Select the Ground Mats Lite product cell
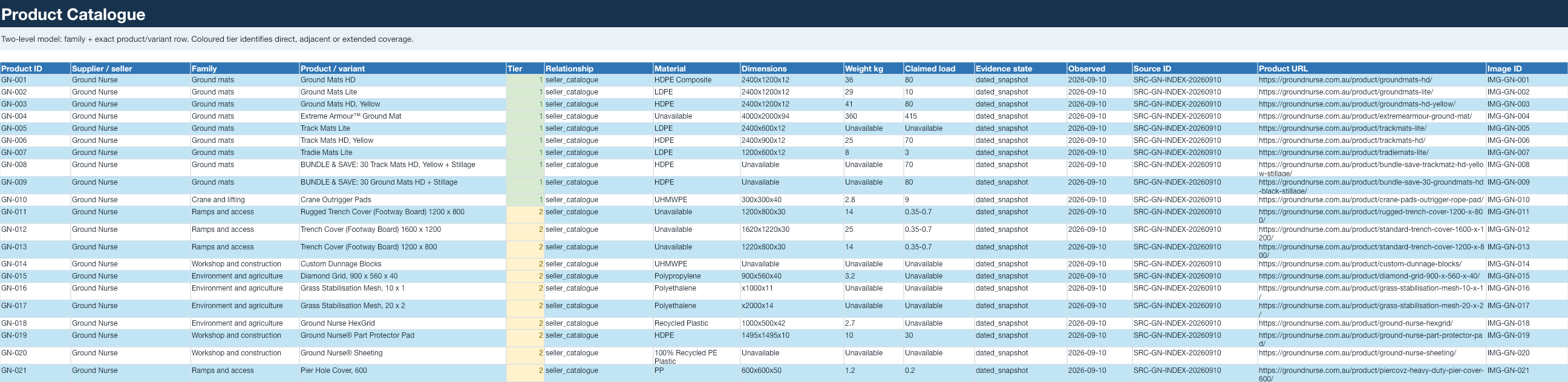 click(402, 92)
